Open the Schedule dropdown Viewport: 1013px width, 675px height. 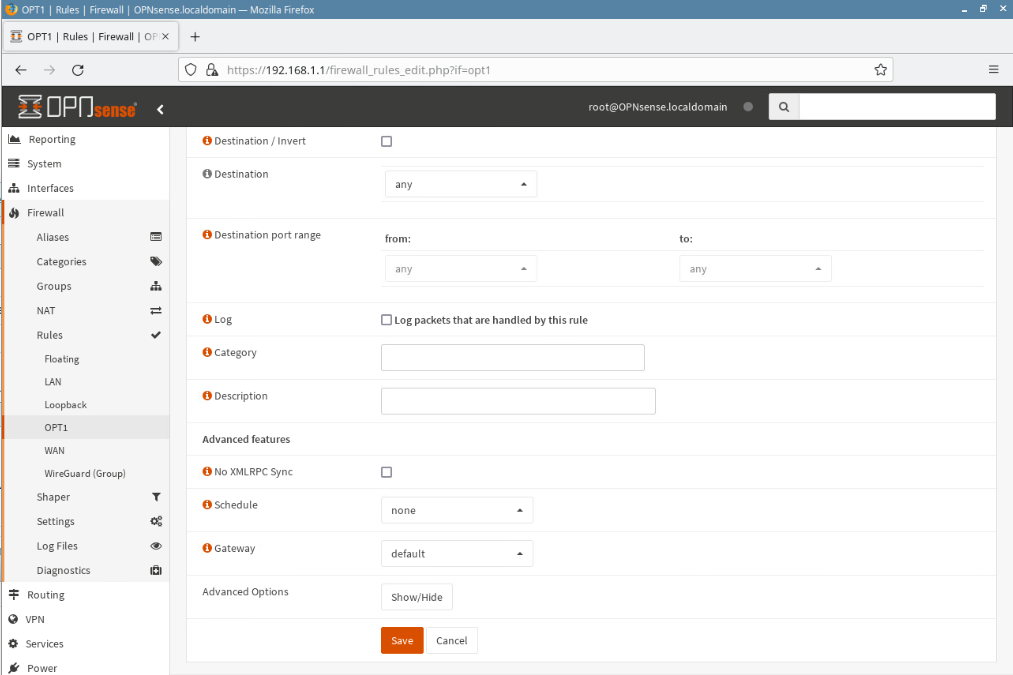click(457, 510)
